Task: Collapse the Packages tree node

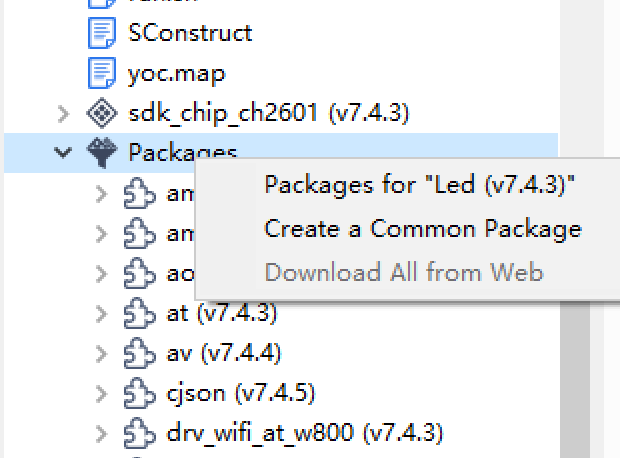Action: point(63,152)
